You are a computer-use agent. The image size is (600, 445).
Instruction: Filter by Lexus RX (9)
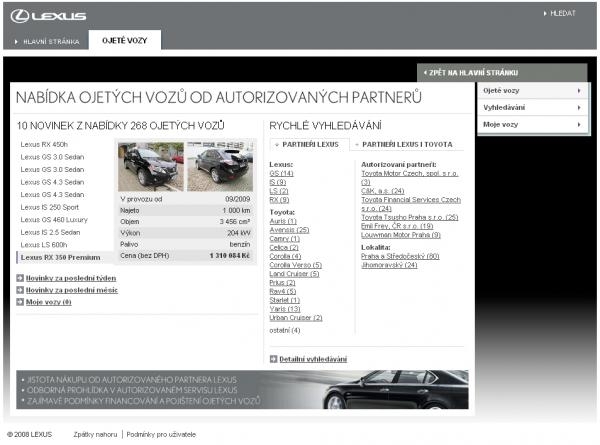pos(279,200)
